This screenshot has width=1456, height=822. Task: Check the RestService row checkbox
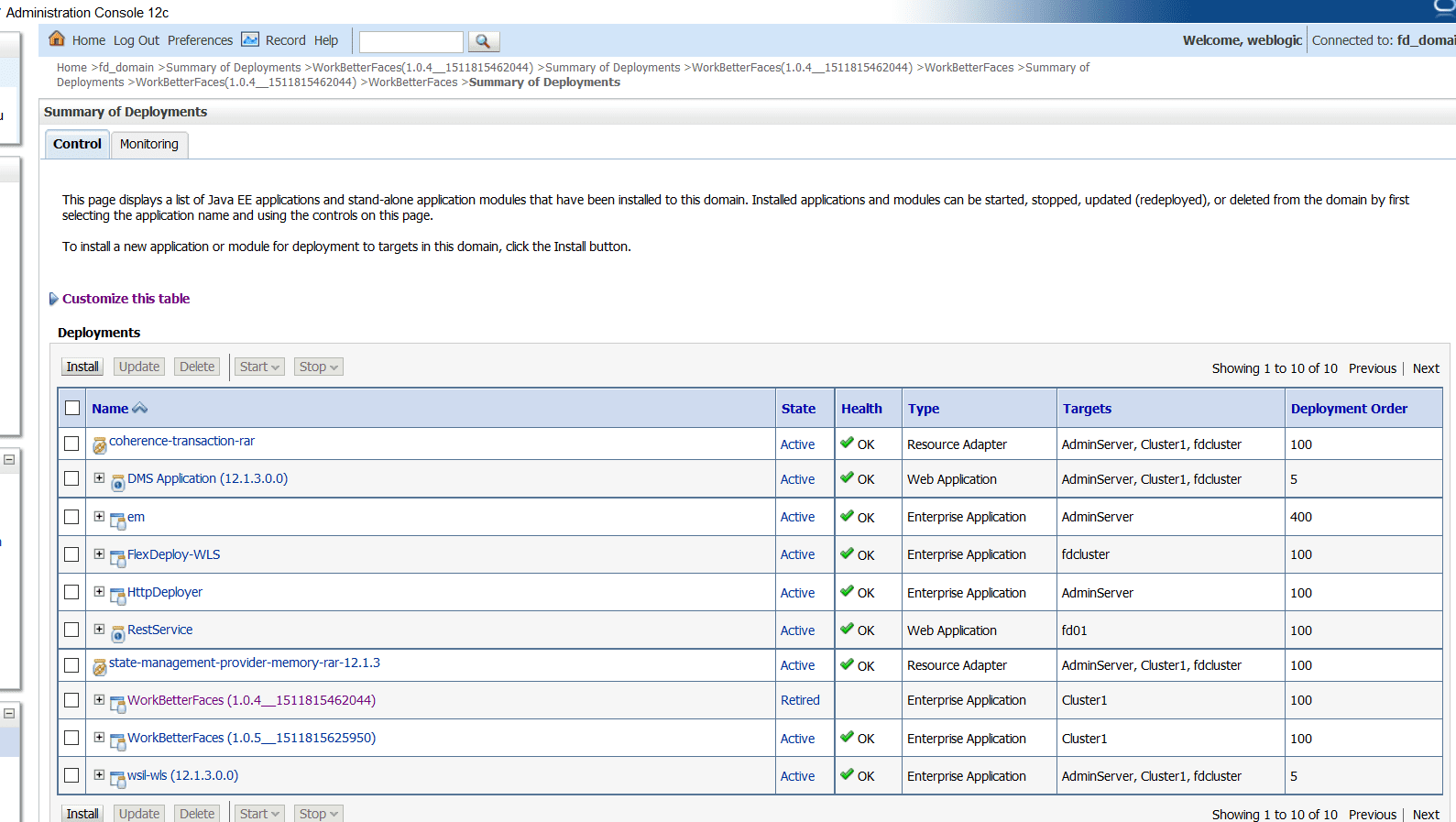71,630
